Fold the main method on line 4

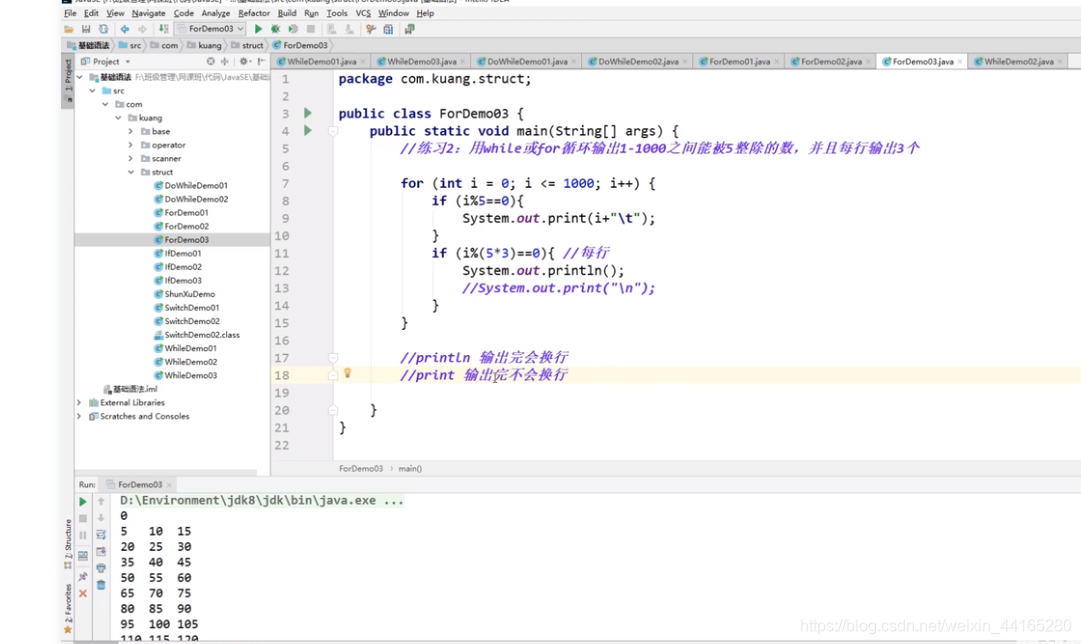tap(333, 130)
